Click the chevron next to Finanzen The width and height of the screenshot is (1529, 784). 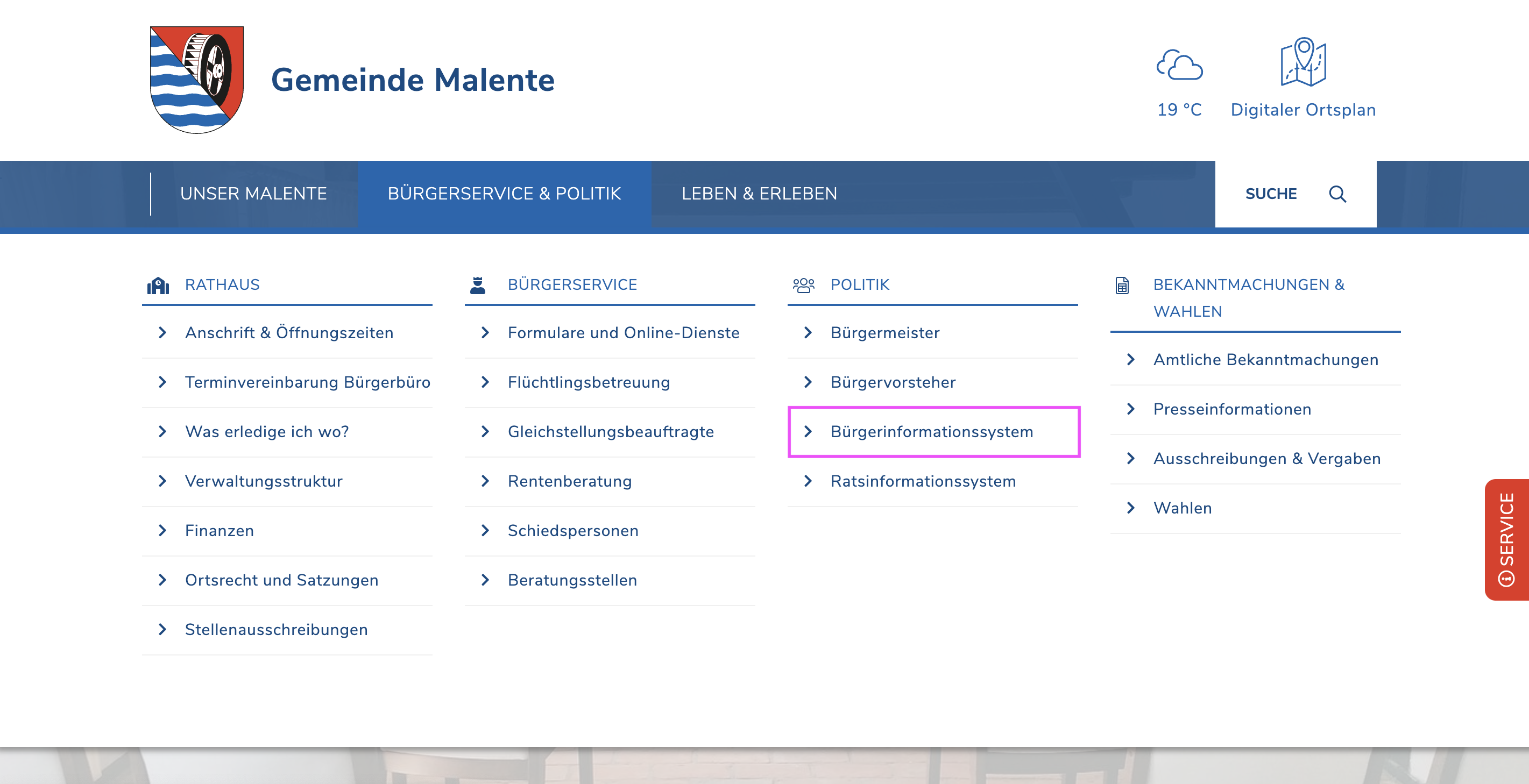pos(162,530)
